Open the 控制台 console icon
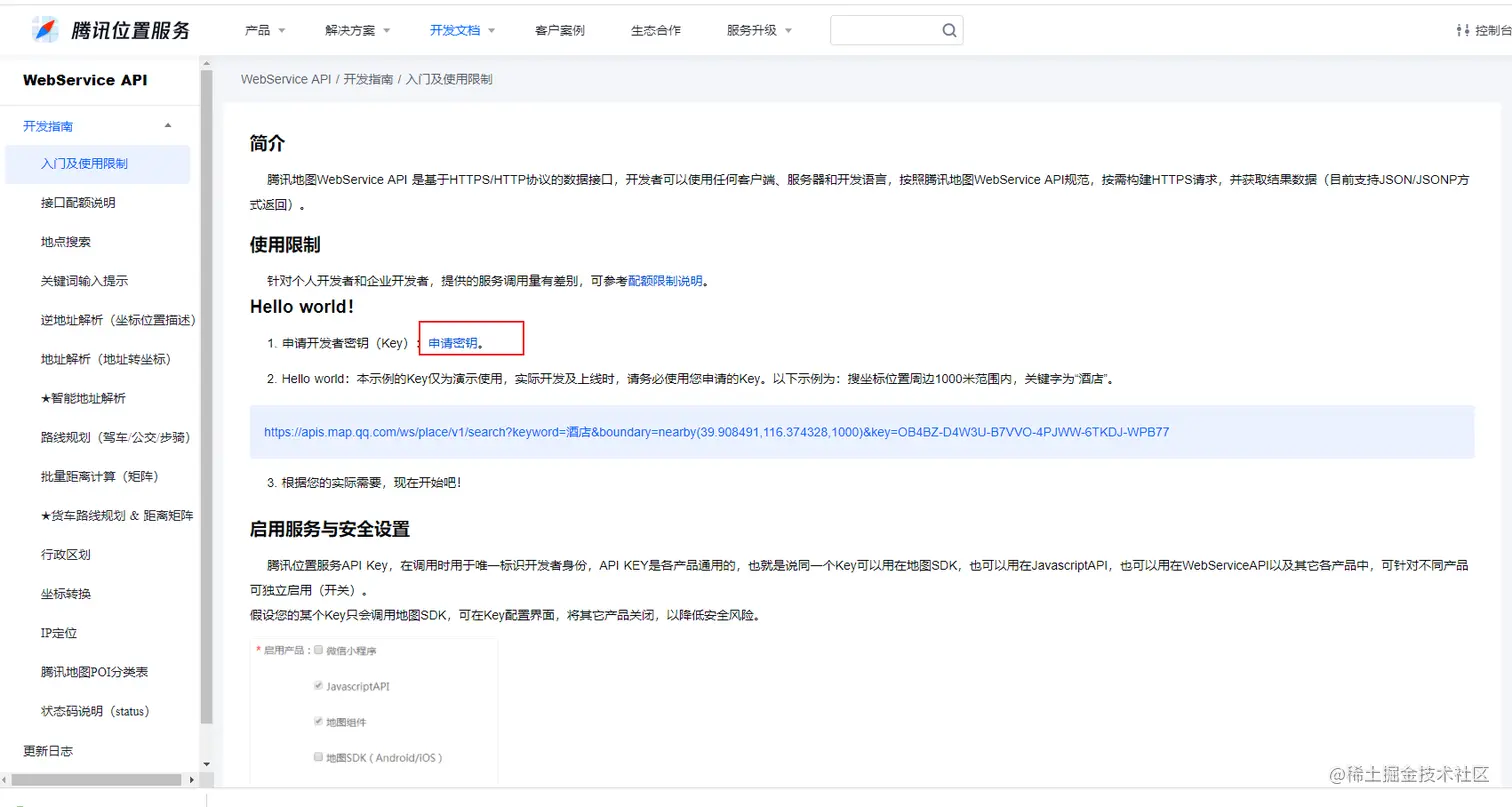1512x807 pixels. [1463, 30]
